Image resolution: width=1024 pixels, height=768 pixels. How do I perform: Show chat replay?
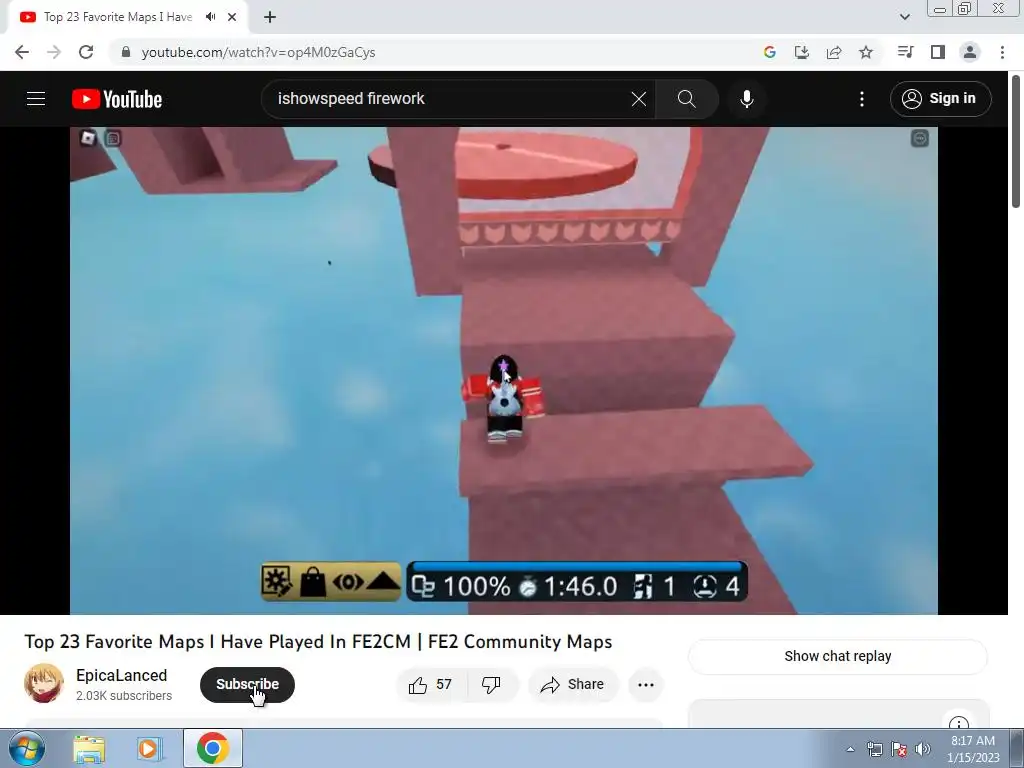point(837,656)
